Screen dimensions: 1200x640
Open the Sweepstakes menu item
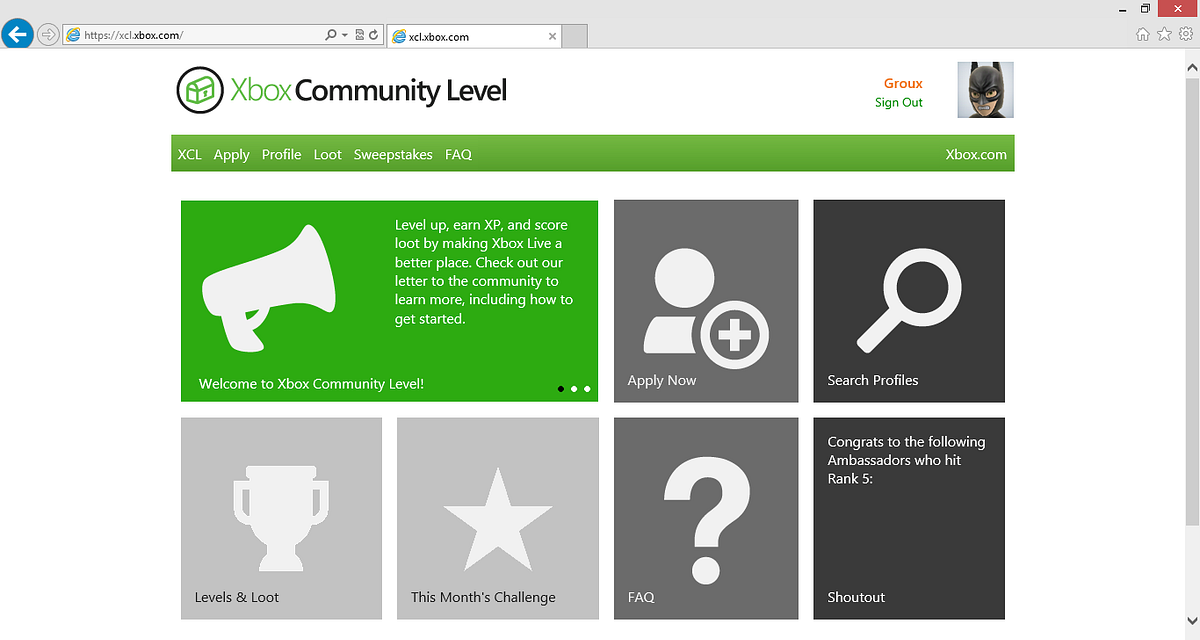(393, 154)
